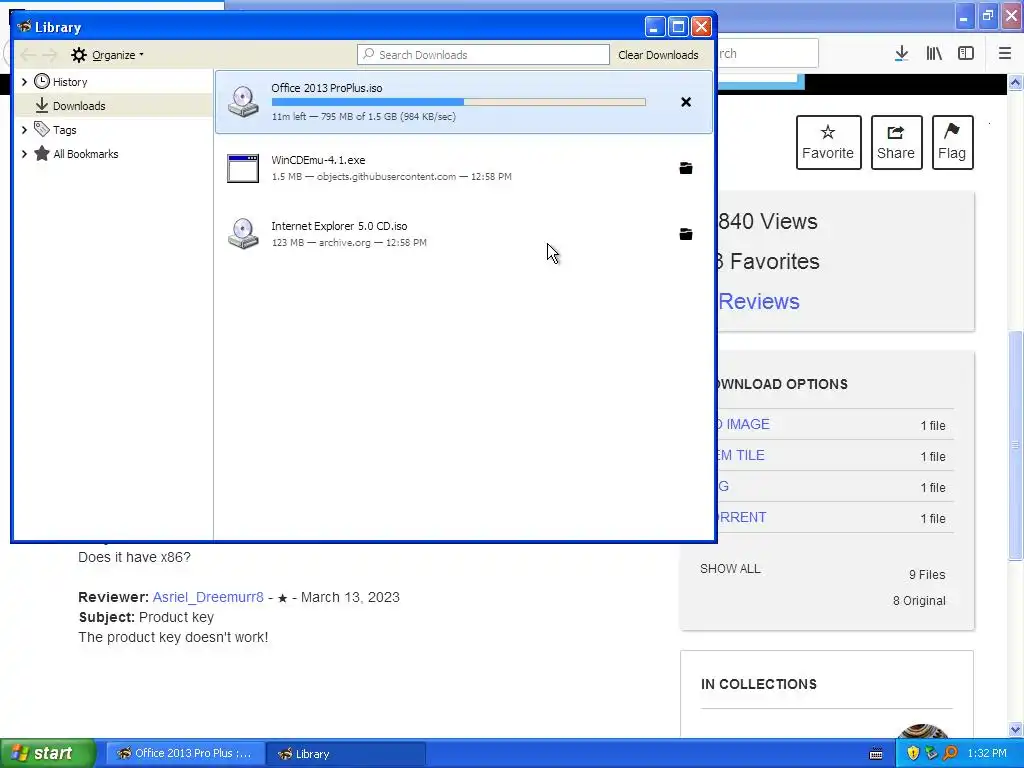Click the Favorite button on the page

click(x=829, y=142)
